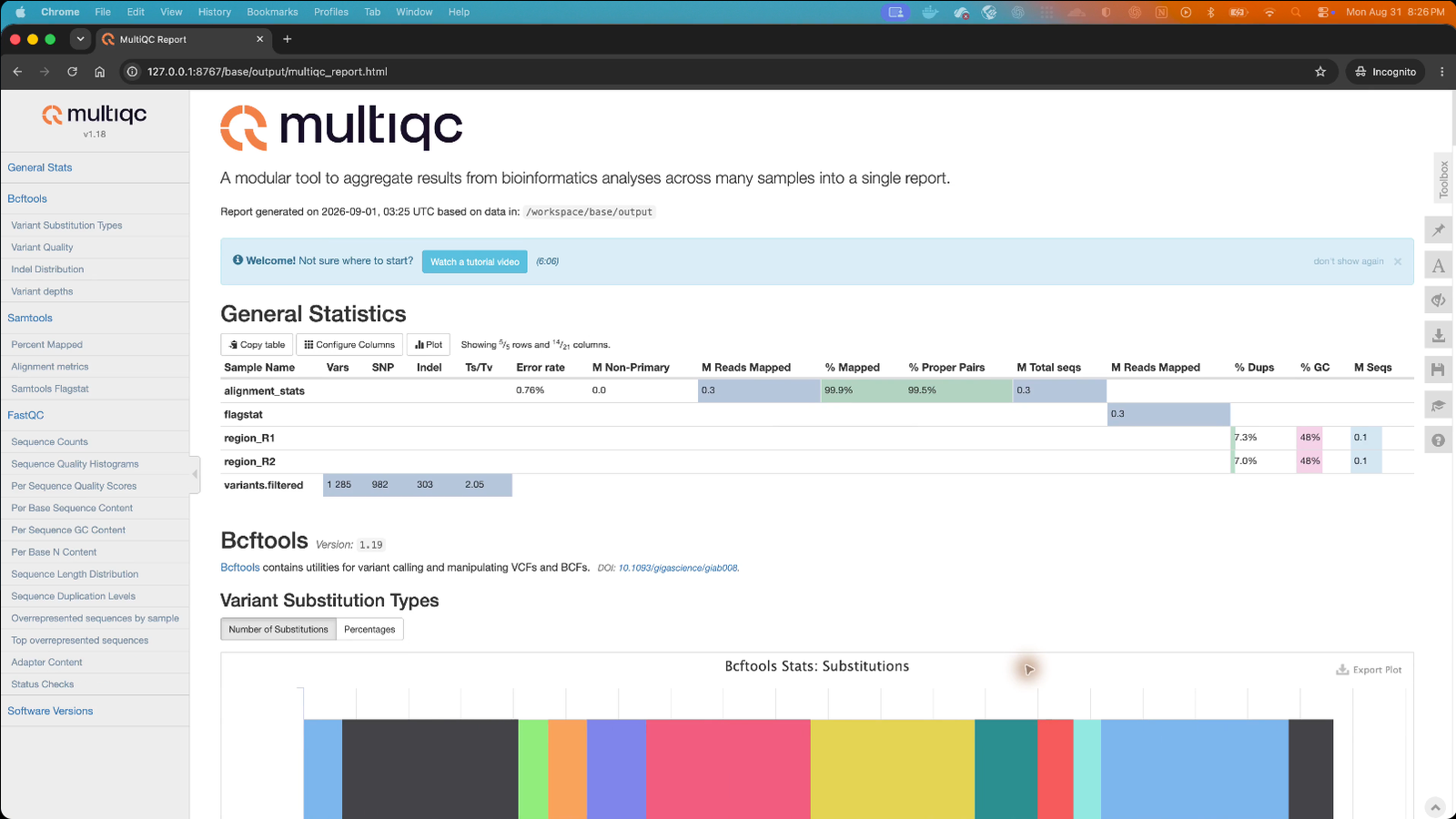Open Variant Substitution Types sidebar link
This screenshot has width=1456, height=819.
(66, 226)
